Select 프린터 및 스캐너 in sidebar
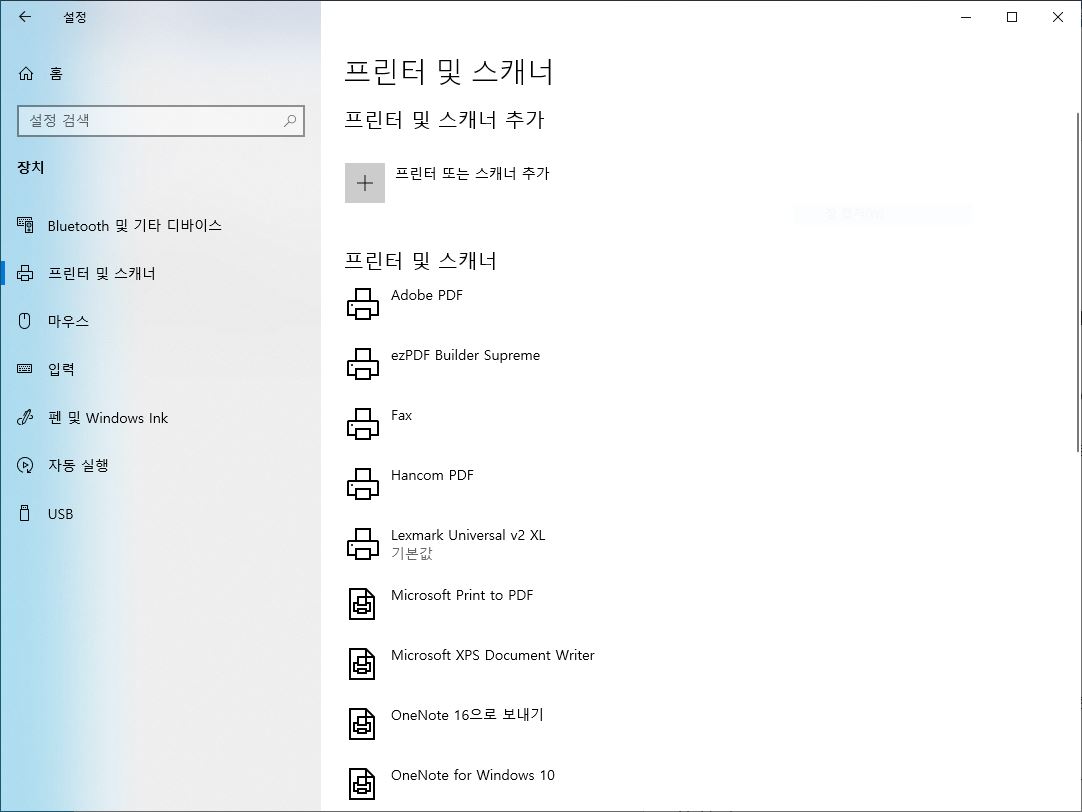The width and height of the screenshot is (1082, 812). point(101,273)
